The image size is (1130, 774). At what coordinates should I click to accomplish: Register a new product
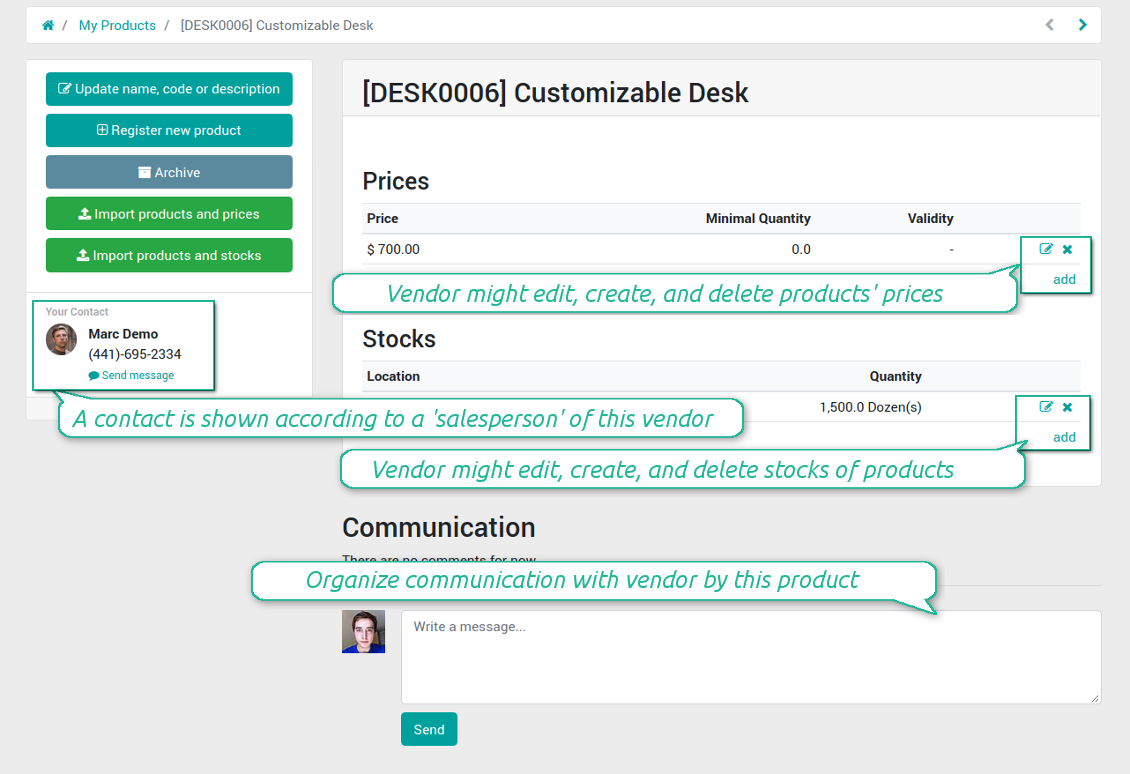coord(169,130)
